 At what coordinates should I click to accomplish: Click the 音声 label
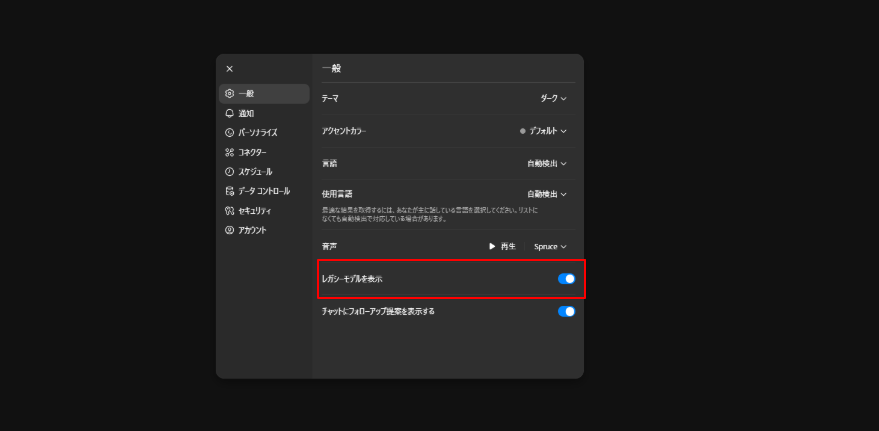point(330,246)
